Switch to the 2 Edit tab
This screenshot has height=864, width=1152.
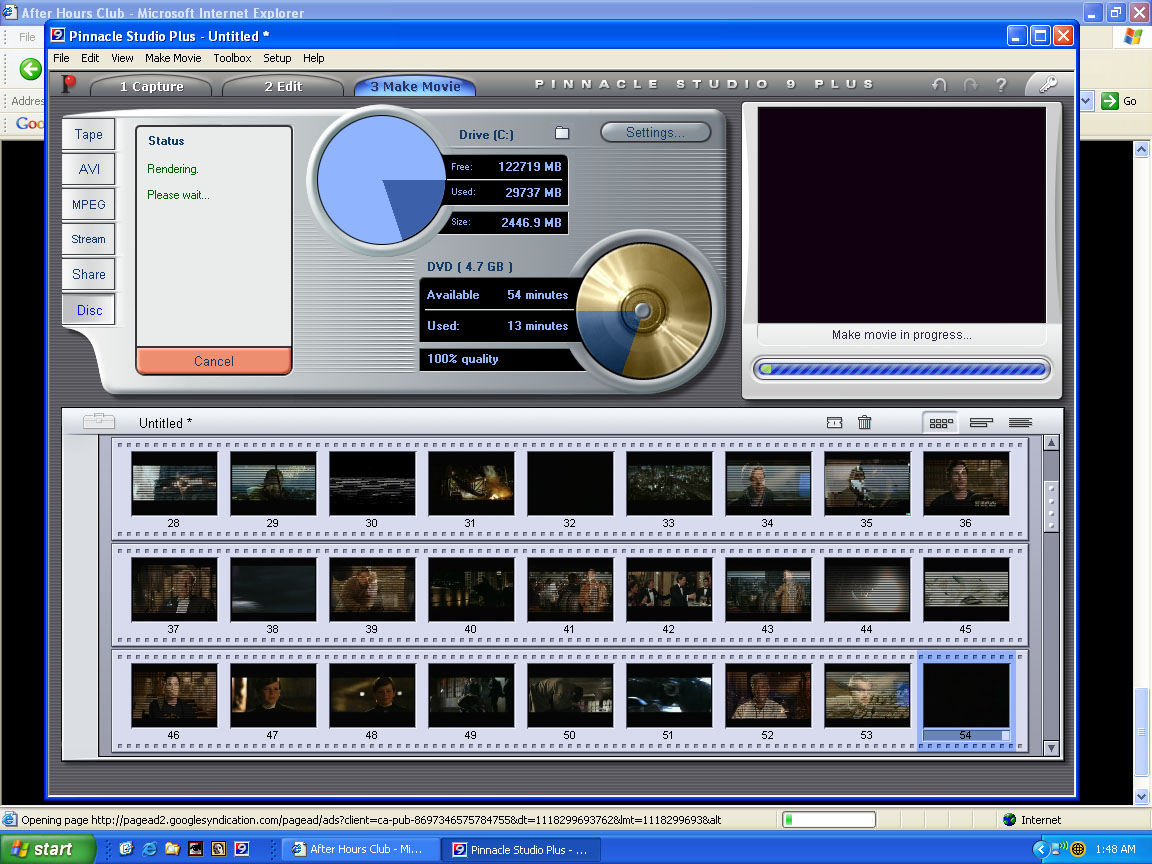click(x=284, y=87)
